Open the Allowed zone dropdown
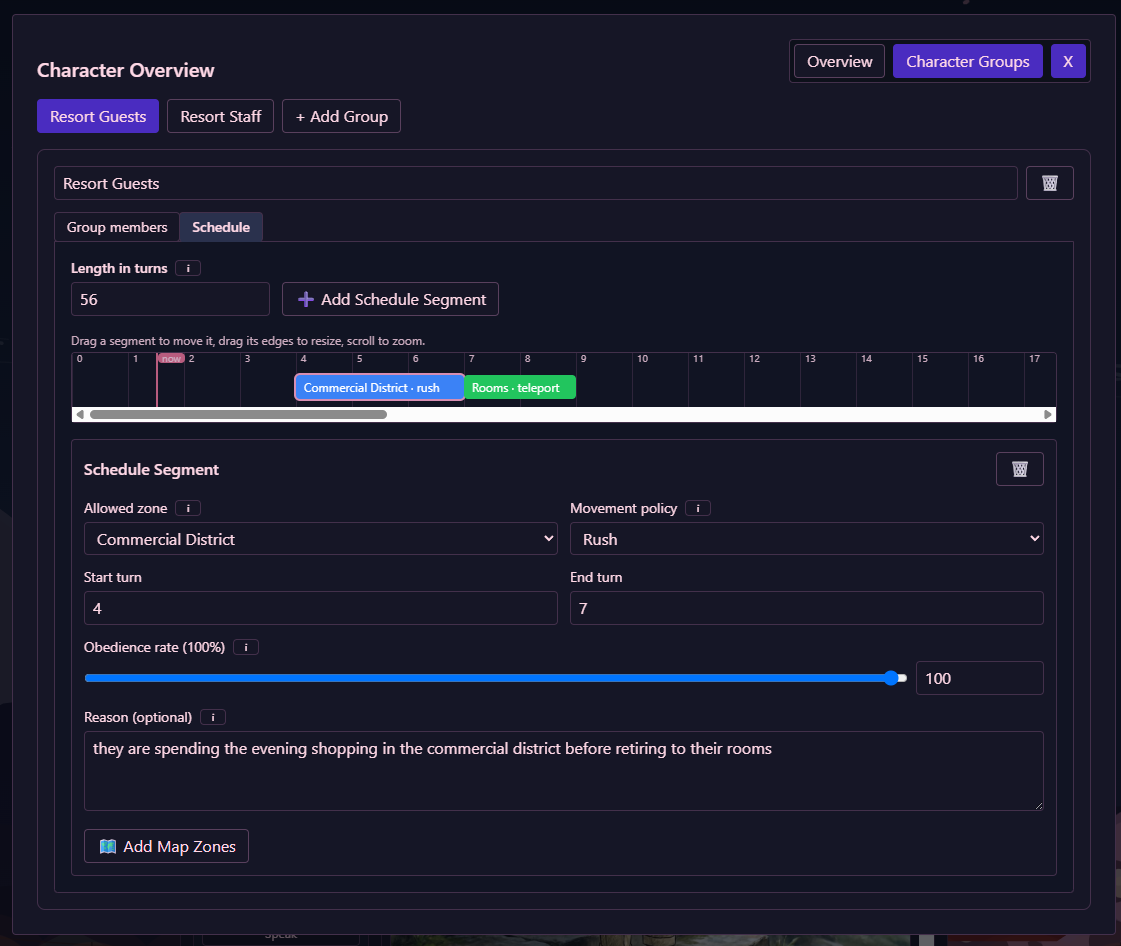 tap(321, 539)
